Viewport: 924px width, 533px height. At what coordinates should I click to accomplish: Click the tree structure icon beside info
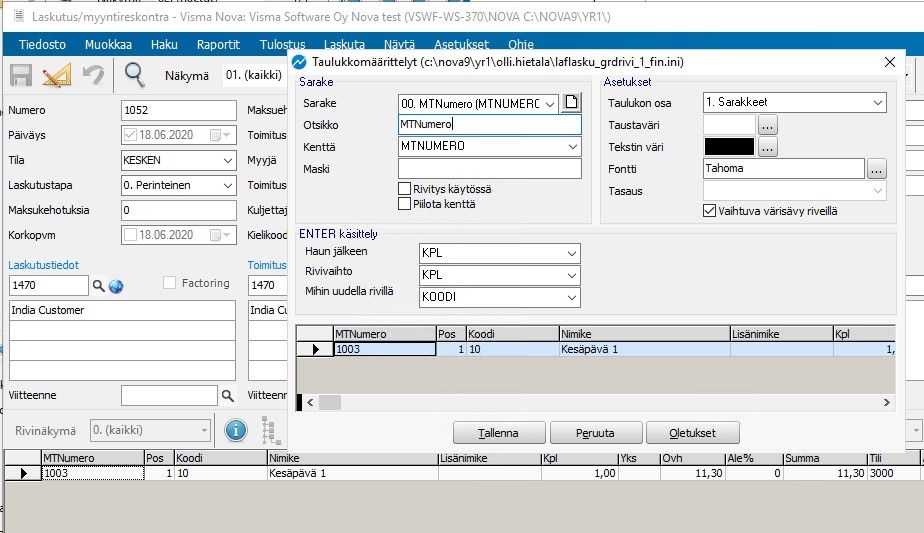tap(270, 430)
